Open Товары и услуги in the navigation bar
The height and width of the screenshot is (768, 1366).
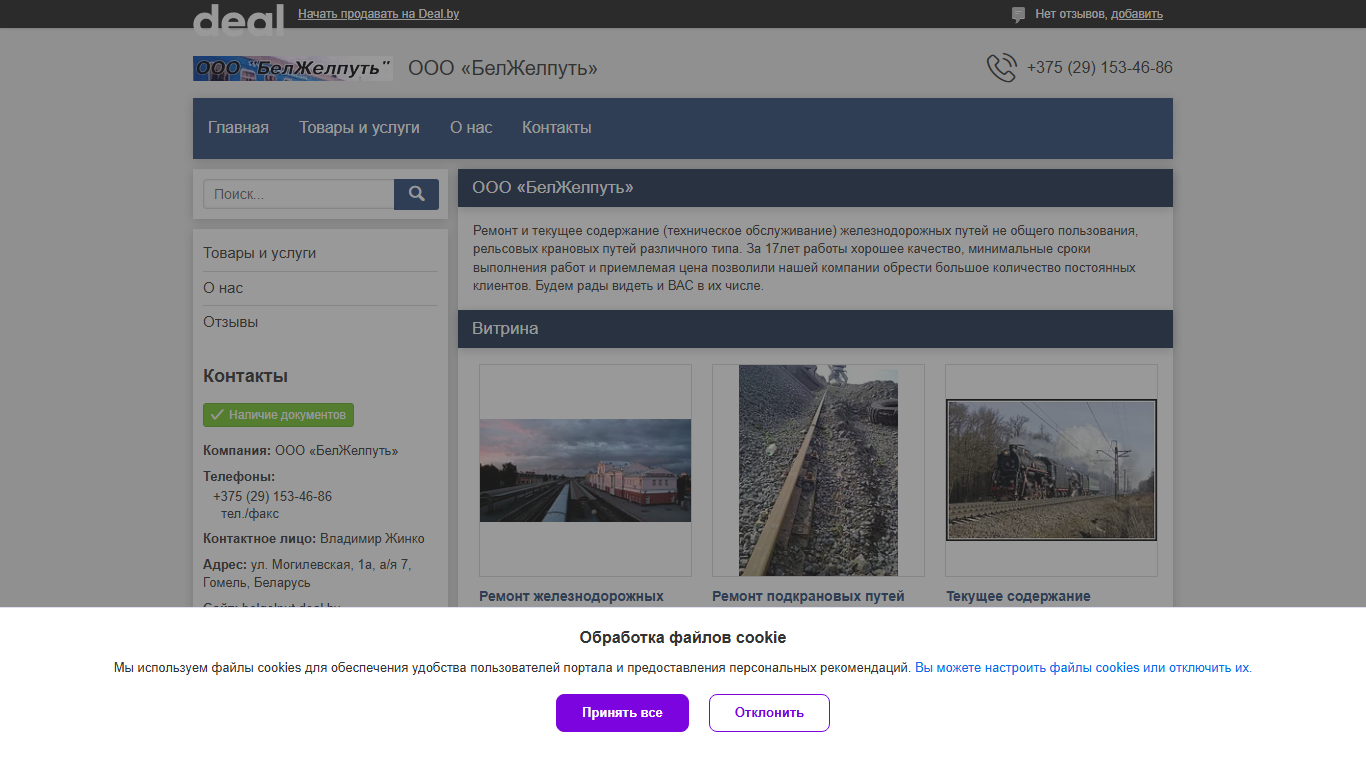[359, 128]
